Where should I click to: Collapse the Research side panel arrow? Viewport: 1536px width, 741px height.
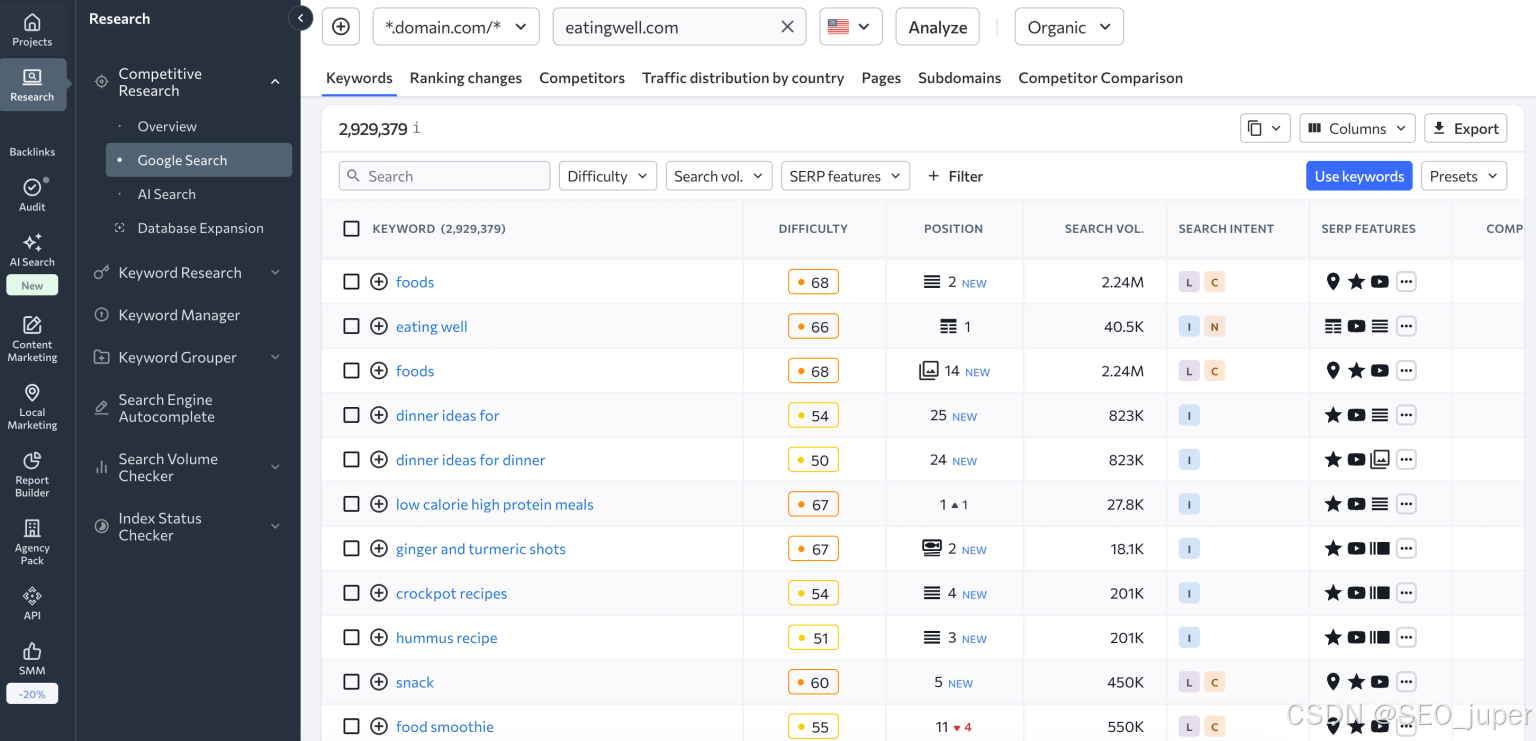(300, 18)
